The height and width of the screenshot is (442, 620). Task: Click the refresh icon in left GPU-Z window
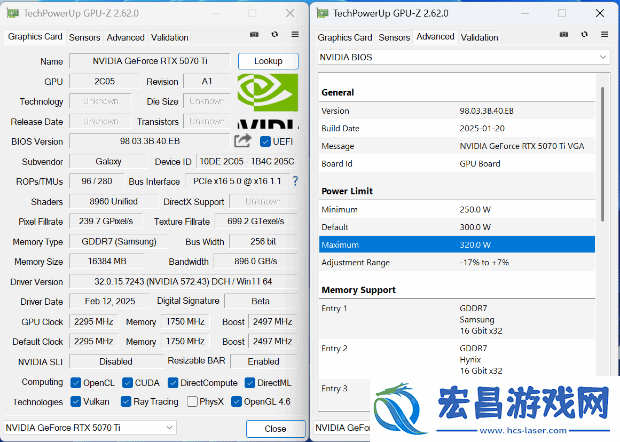click(x=274, y=34)
